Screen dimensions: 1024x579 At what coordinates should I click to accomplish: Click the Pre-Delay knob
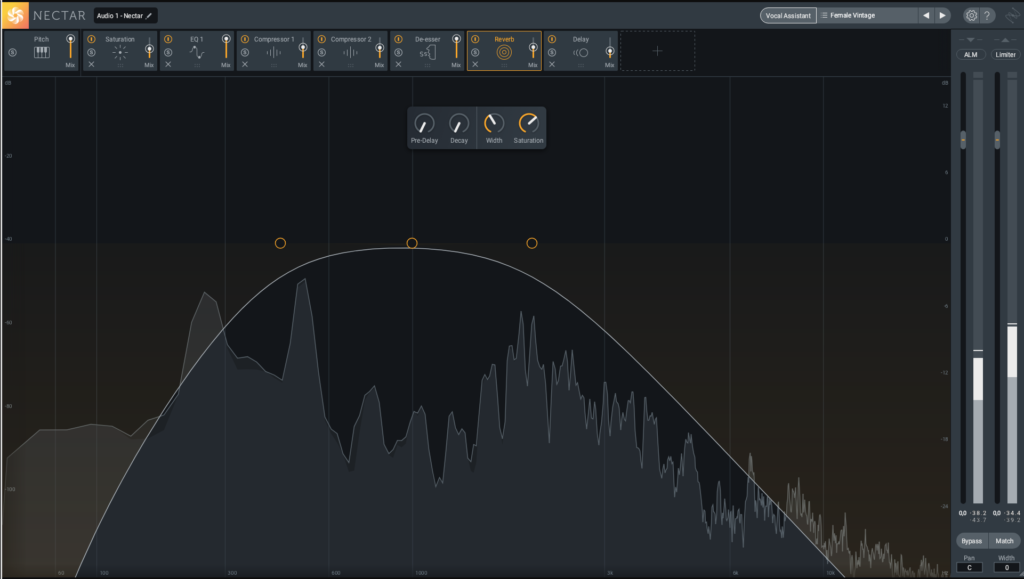pyautogui.click(x=424, y=123)
